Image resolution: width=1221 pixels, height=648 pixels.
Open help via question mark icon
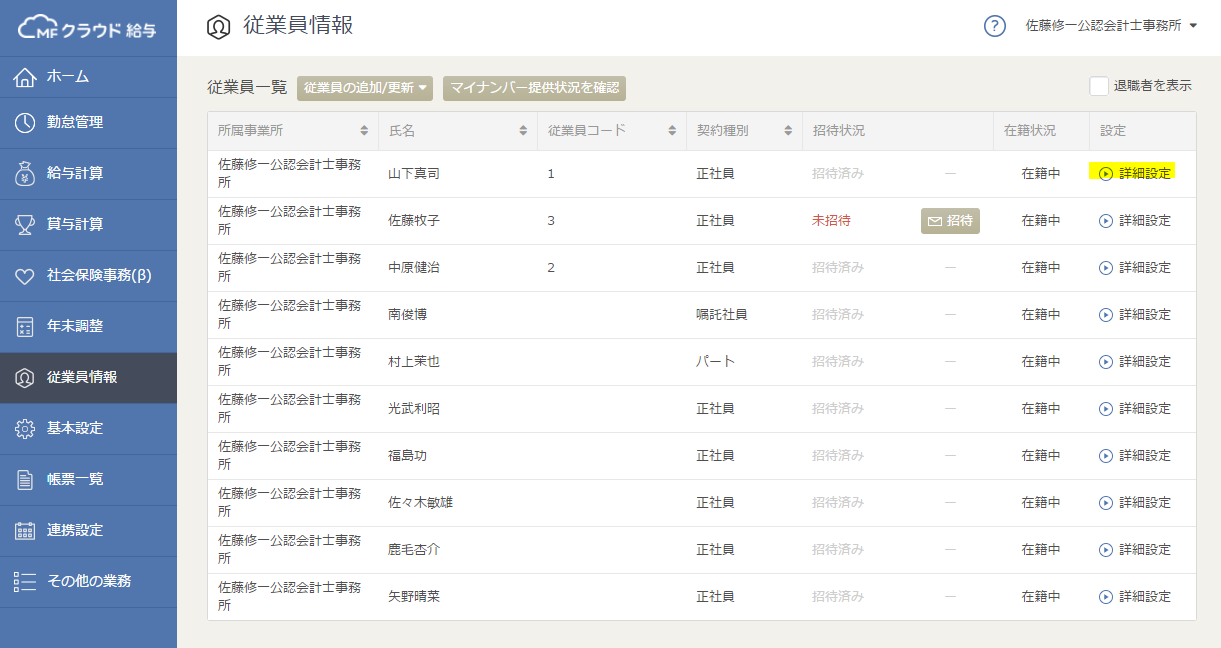[x=994, y=27]
